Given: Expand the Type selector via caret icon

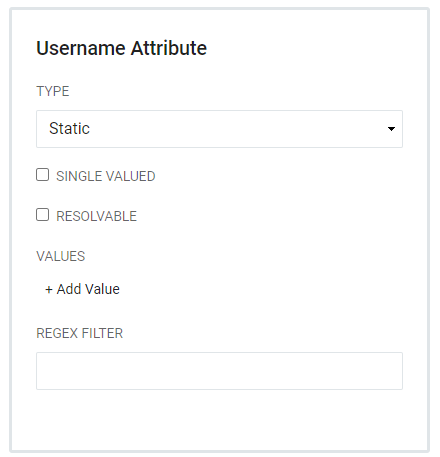Looking at the screenshot, I should [391, 129].
